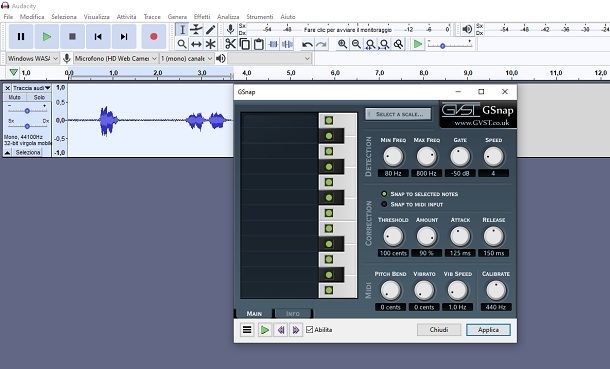
Task: Paste audio with the clipboard icon
Action: pyautogui.click(x=259, y=44)
